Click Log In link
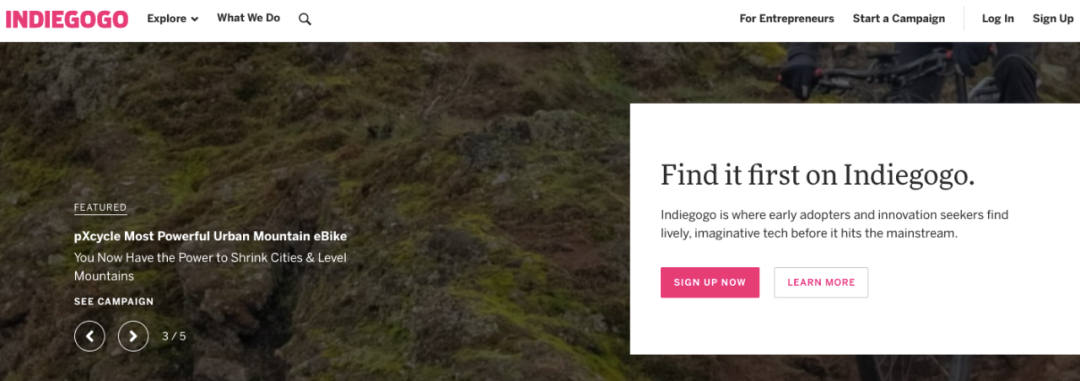This screenshot has width=1080, height=381. coord(998,19)
